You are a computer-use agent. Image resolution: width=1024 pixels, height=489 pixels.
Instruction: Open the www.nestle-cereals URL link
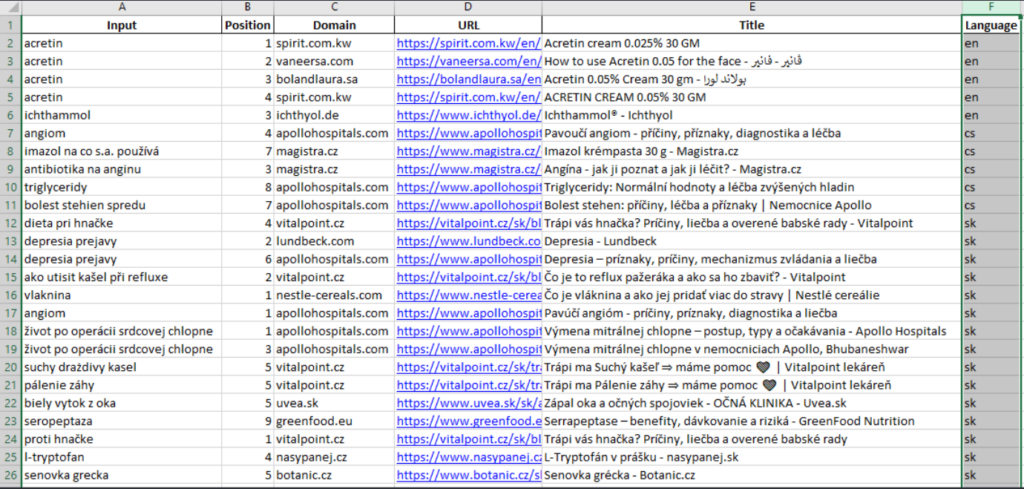tap(468, 295)
